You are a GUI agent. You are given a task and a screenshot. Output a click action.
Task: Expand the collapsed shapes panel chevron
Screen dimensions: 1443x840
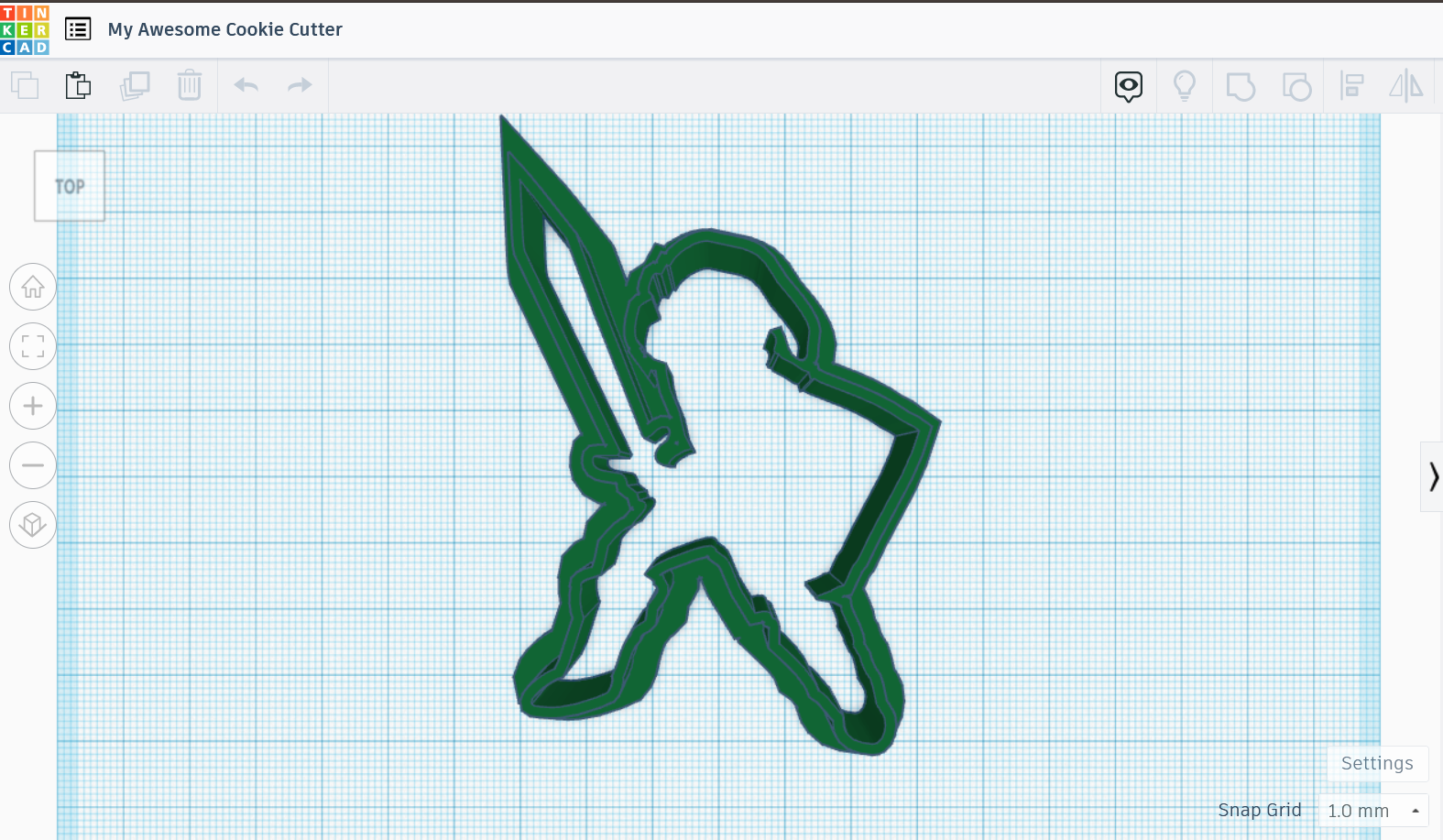point(1433,476)
